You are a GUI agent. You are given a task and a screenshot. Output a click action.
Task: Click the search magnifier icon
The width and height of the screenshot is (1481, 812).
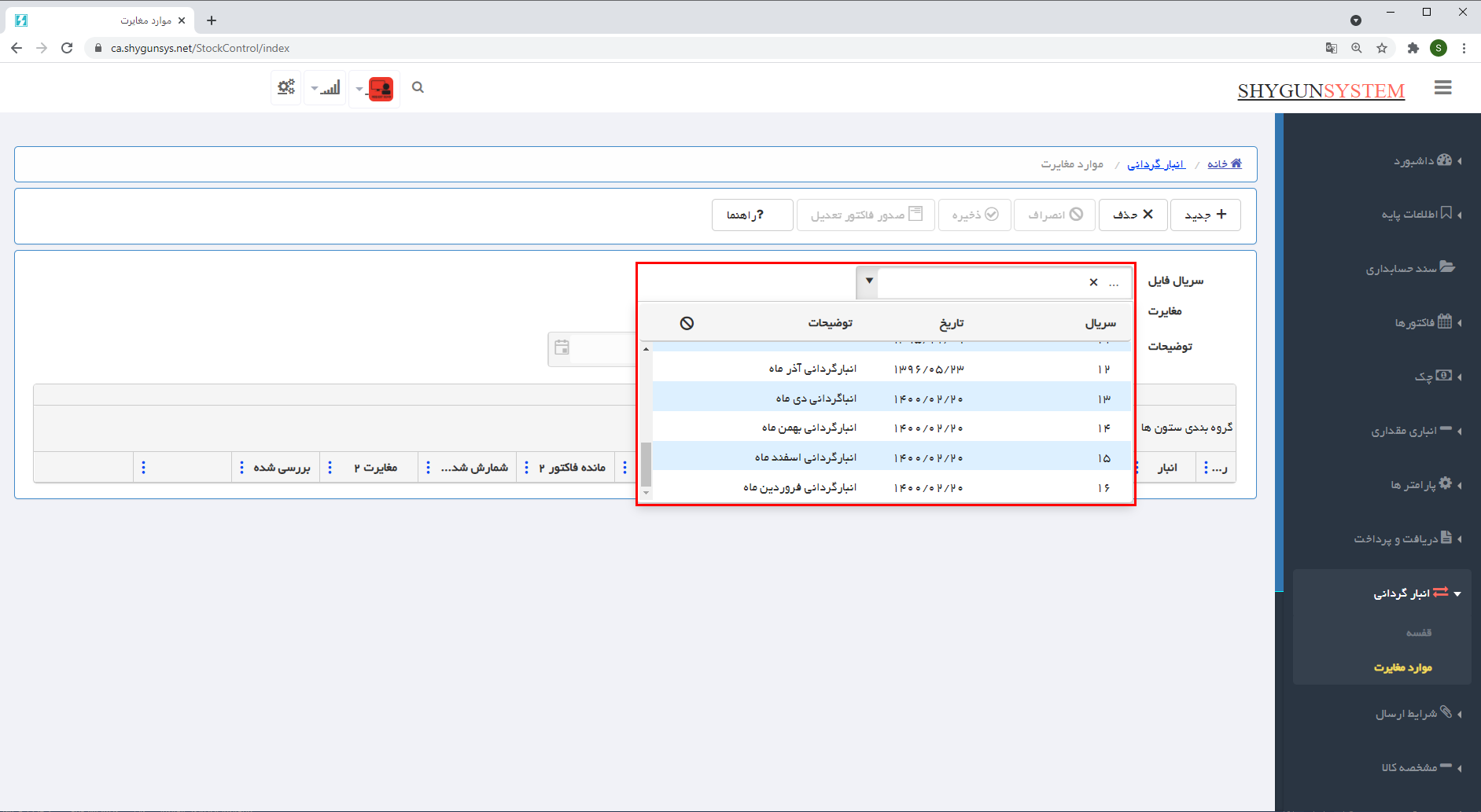click(x=418, y=87)
